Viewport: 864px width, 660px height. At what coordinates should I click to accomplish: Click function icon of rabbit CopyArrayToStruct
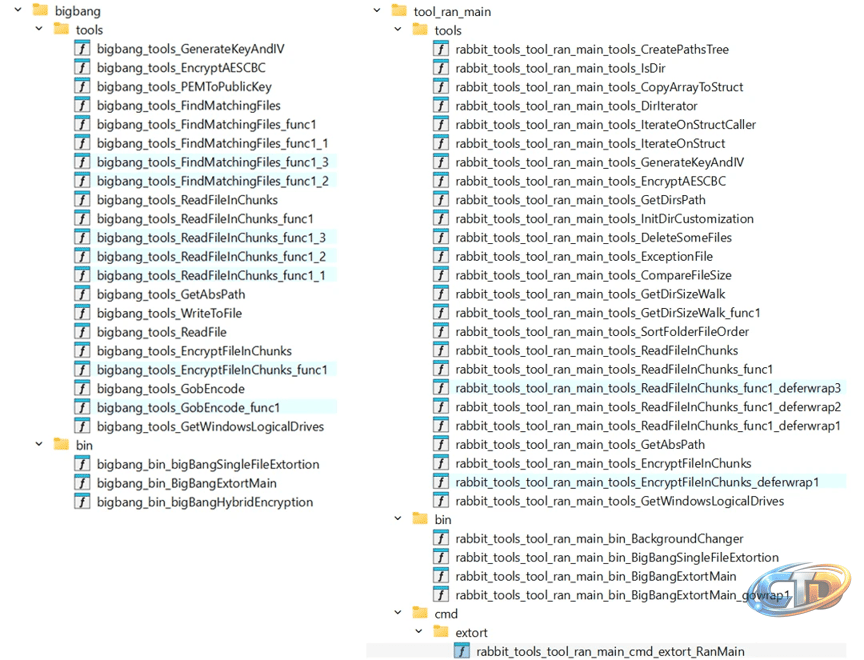(441, 86)
